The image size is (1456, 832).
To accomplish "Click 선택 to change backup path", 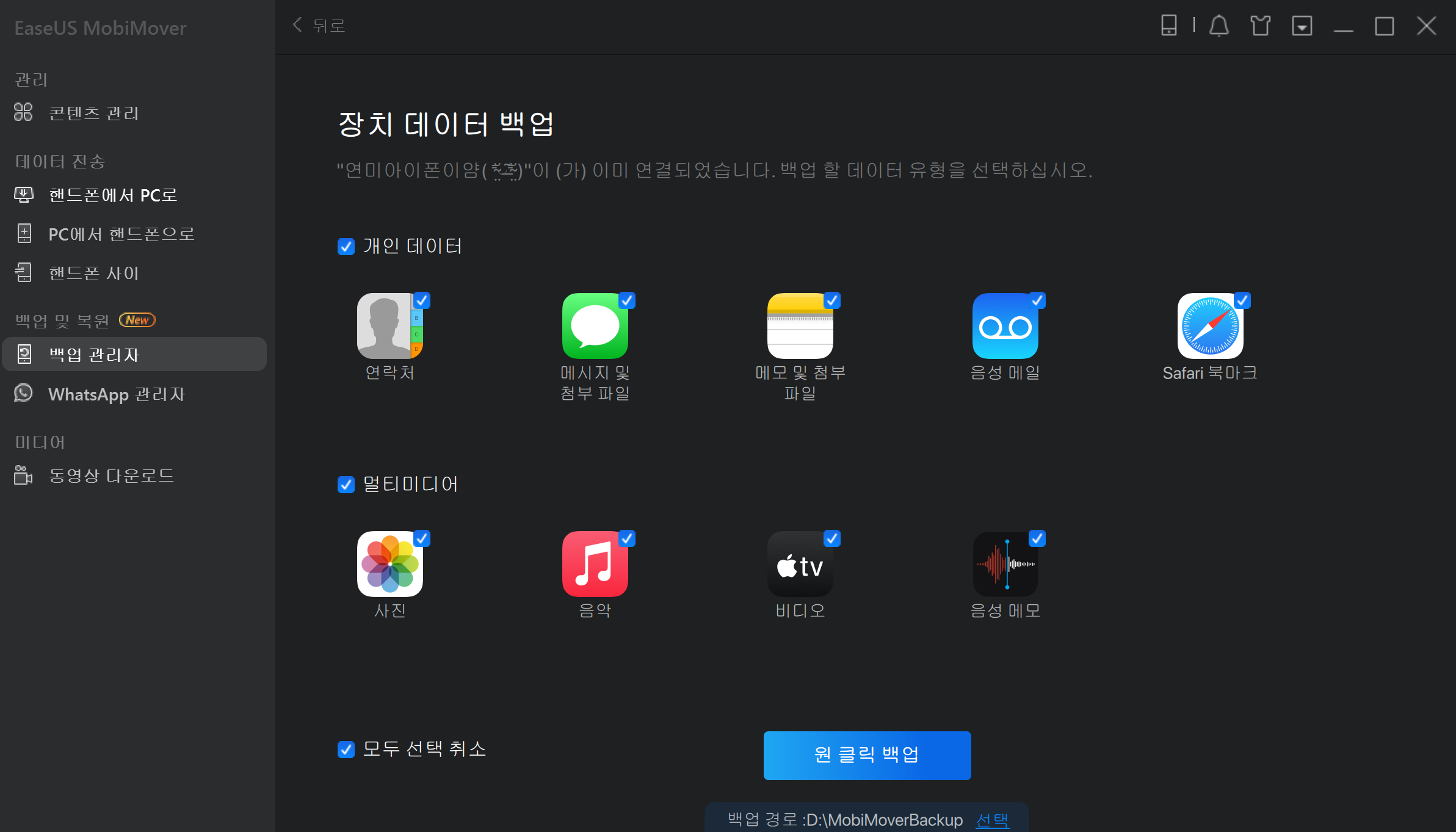I will tap(992, 820).
